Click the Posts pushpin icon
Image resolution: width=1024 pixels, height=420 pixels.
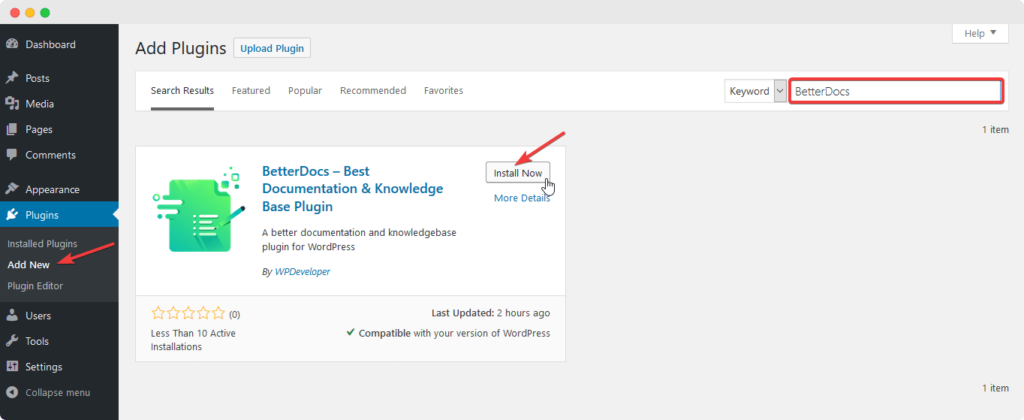pos(12,78)
